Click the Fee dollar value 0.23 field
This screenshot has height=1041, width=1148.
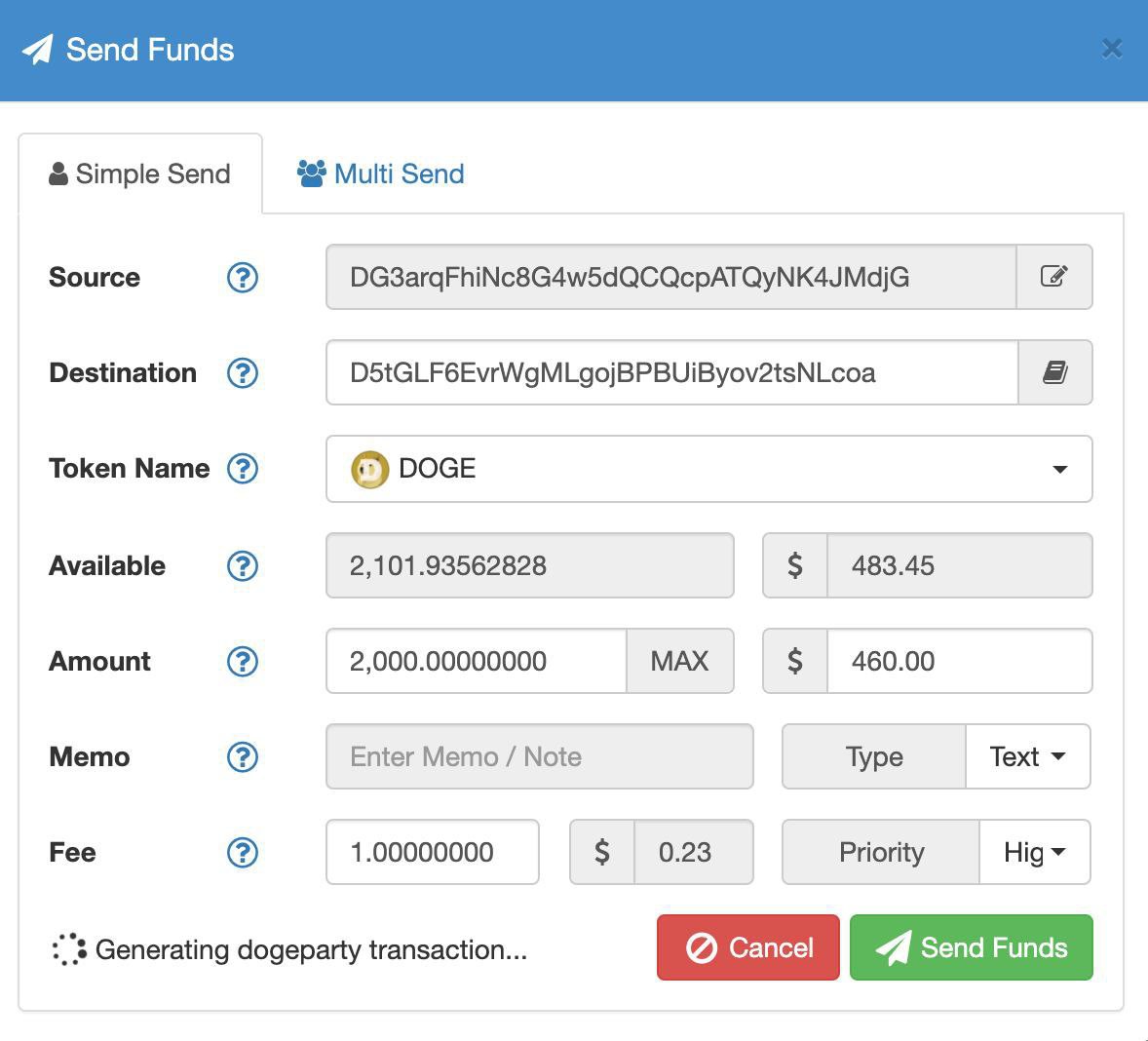693,852
